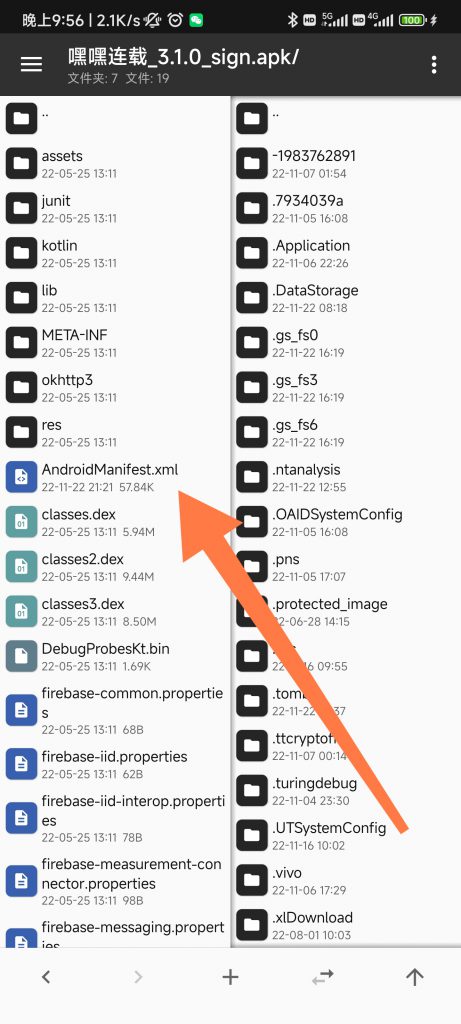Tap the swap panes arrows icon

[x=323, y=977]
